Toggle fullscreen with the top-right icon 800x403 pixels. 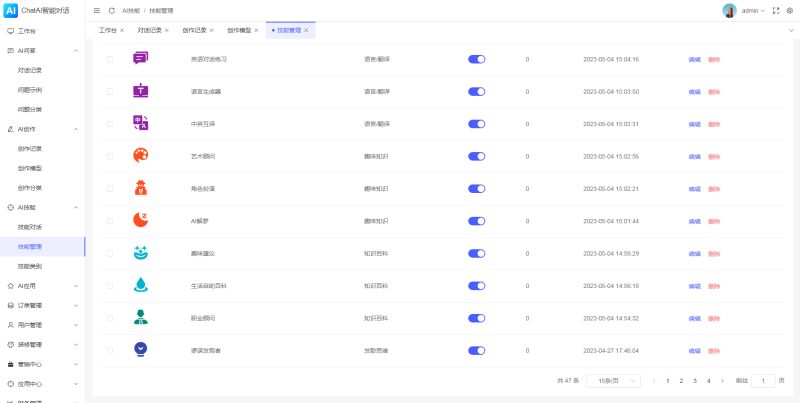(x=776, y=11)
